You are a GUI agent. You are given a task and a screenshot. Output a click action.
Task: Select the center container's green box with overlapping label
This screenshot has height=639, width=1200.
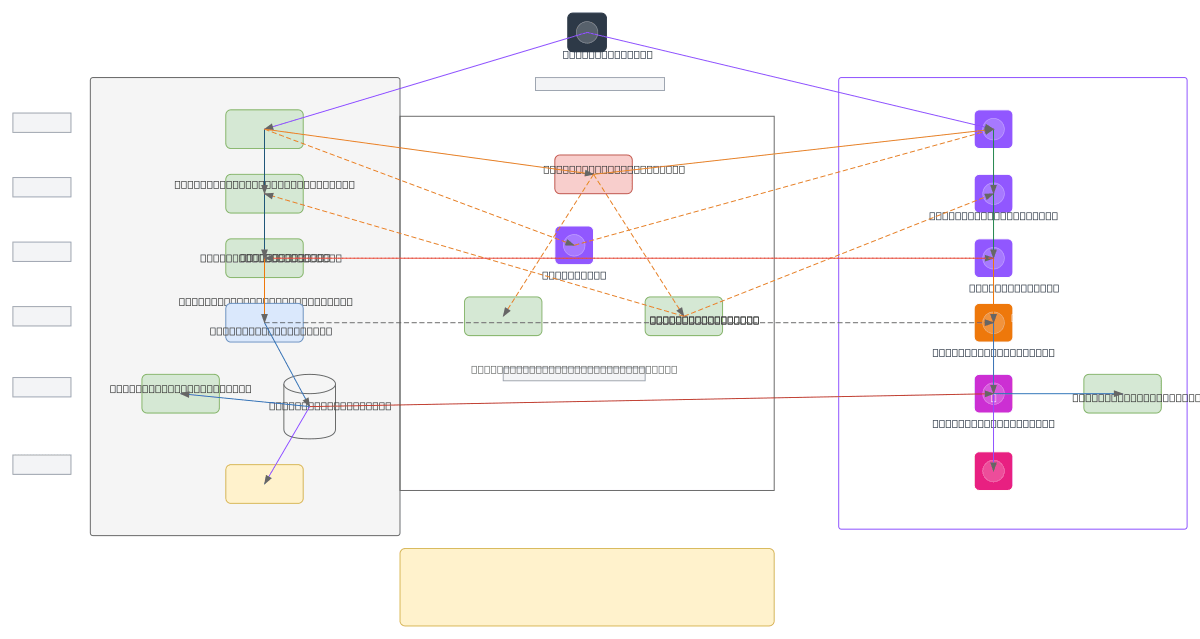(684, 316)
